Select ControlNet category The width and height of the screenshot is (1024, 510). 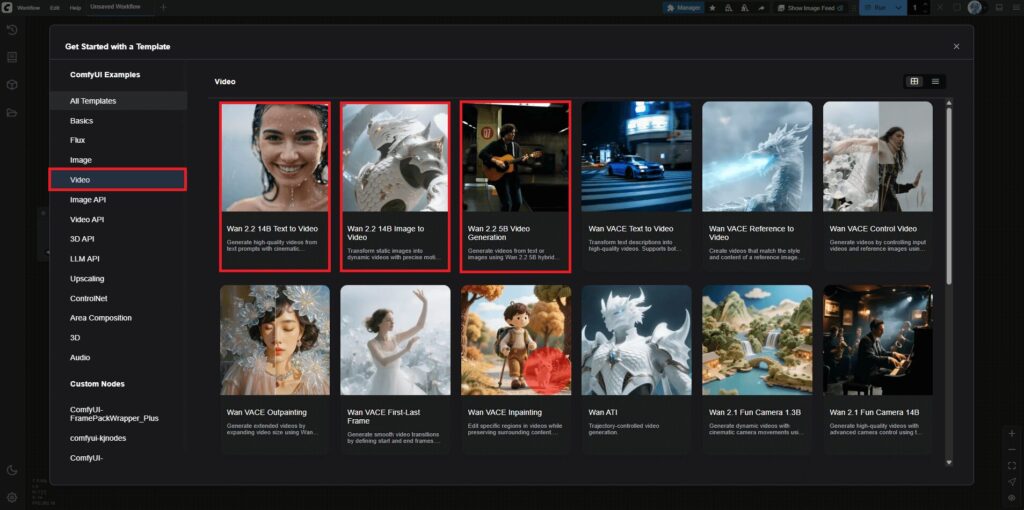(118, 298)
